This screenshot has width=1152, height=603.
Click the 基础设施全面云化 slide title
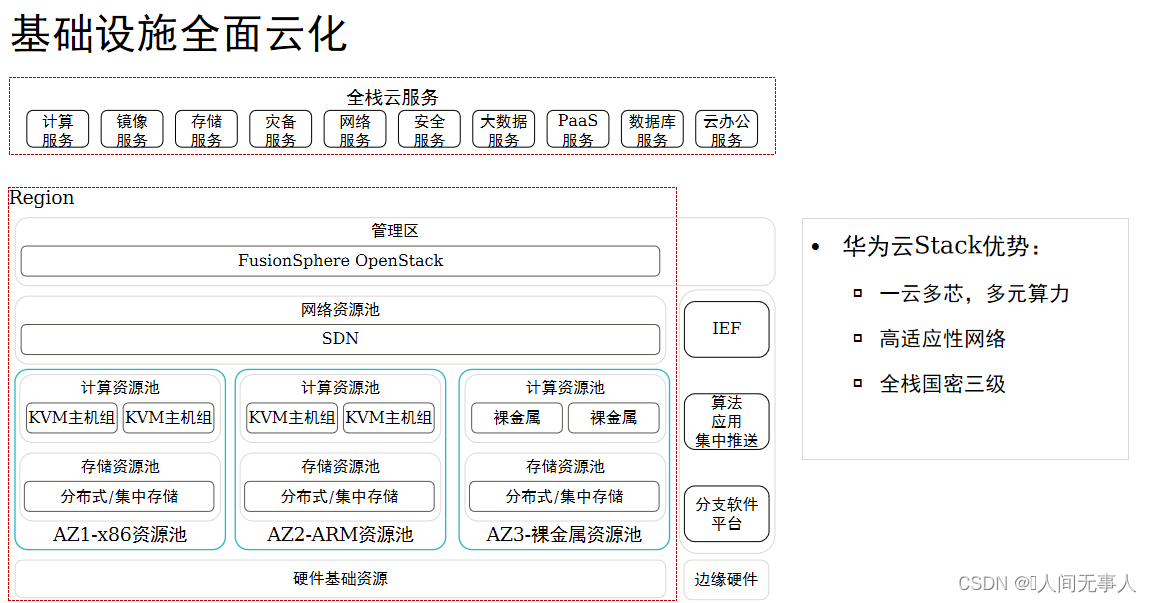[x=178, y=35]
